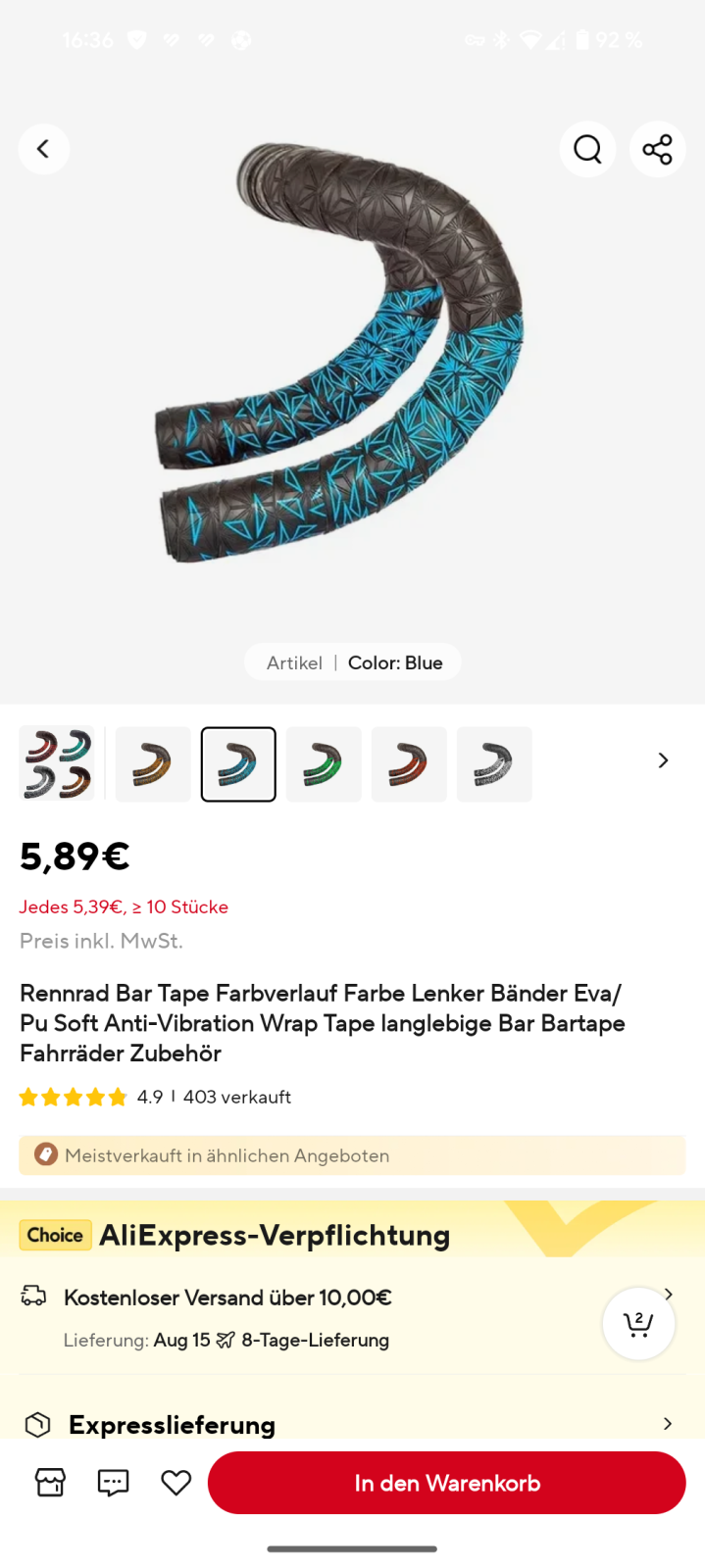Show more color variants with arrow
The height and width of the screenshot is (1568, 705).
pyautogui.click(x=663, y=760)
